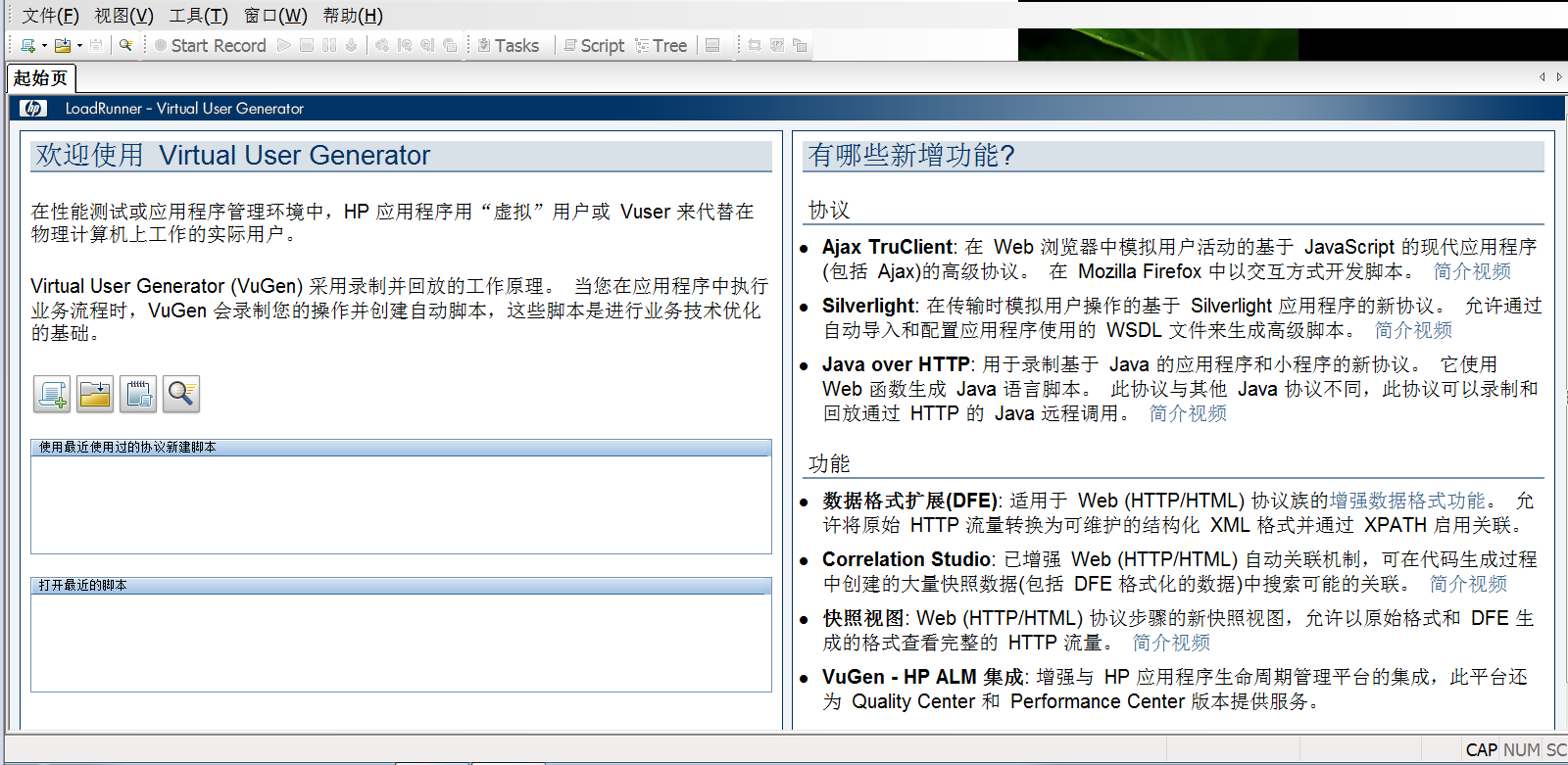Image resolution: width=1568 pixels, height=765 pixels.
Task: Open the 帮助(H) menu
Action: click(x=354, y=16)
